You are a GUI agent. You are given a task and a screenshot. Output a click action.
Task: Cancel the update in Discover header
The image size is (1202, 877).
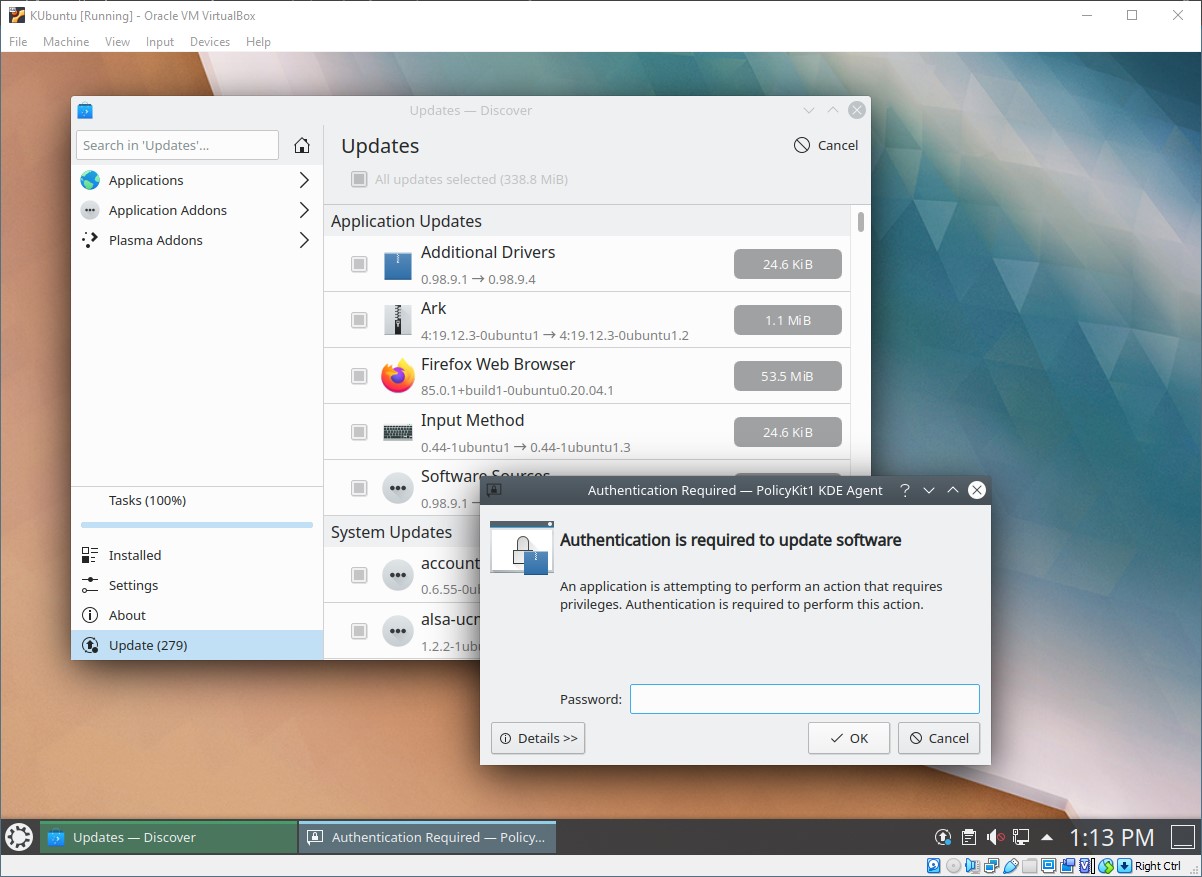pyautogui.click(x=826, y=145)
